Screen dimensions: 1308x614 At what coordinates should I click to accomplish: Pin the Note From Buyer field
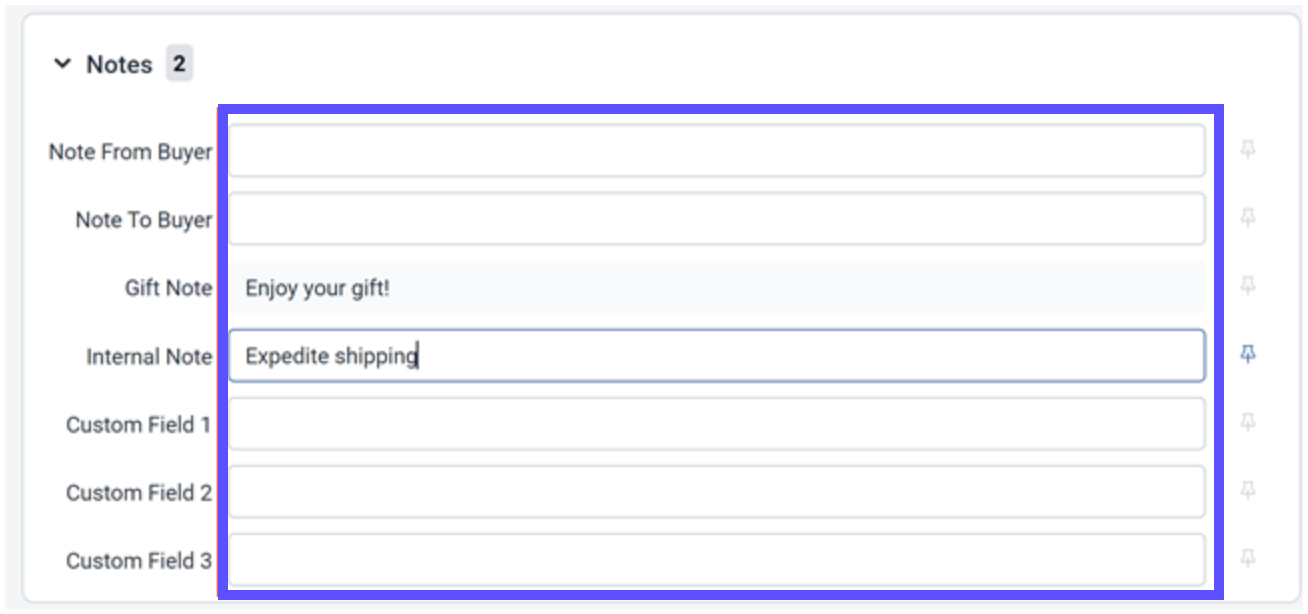(1247, 150)
